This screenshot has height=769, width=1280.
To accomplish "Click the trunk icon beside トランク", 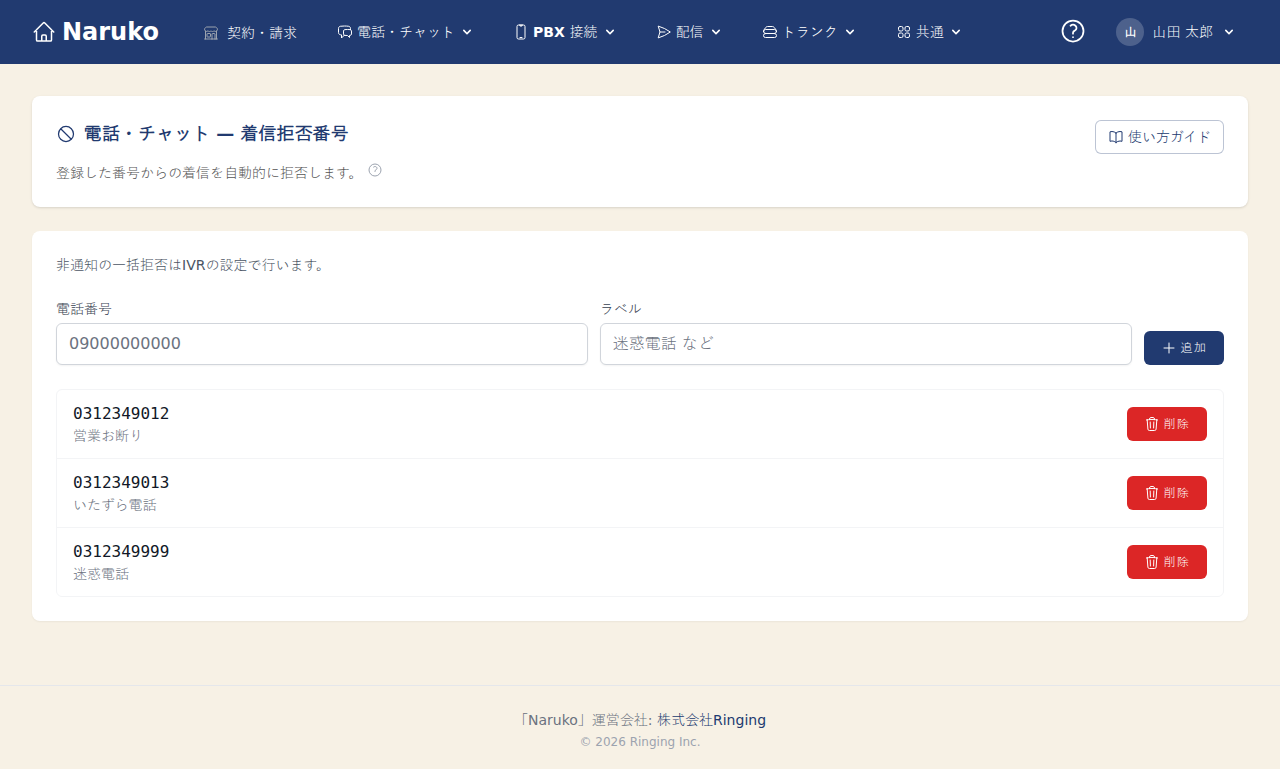I will (770, 32).
